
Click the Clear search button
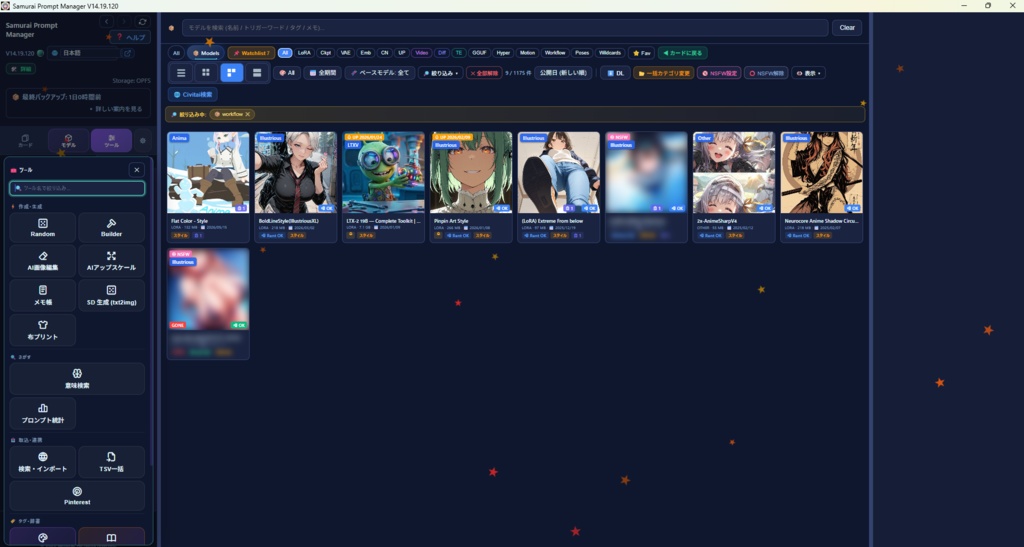pos(847,27)
